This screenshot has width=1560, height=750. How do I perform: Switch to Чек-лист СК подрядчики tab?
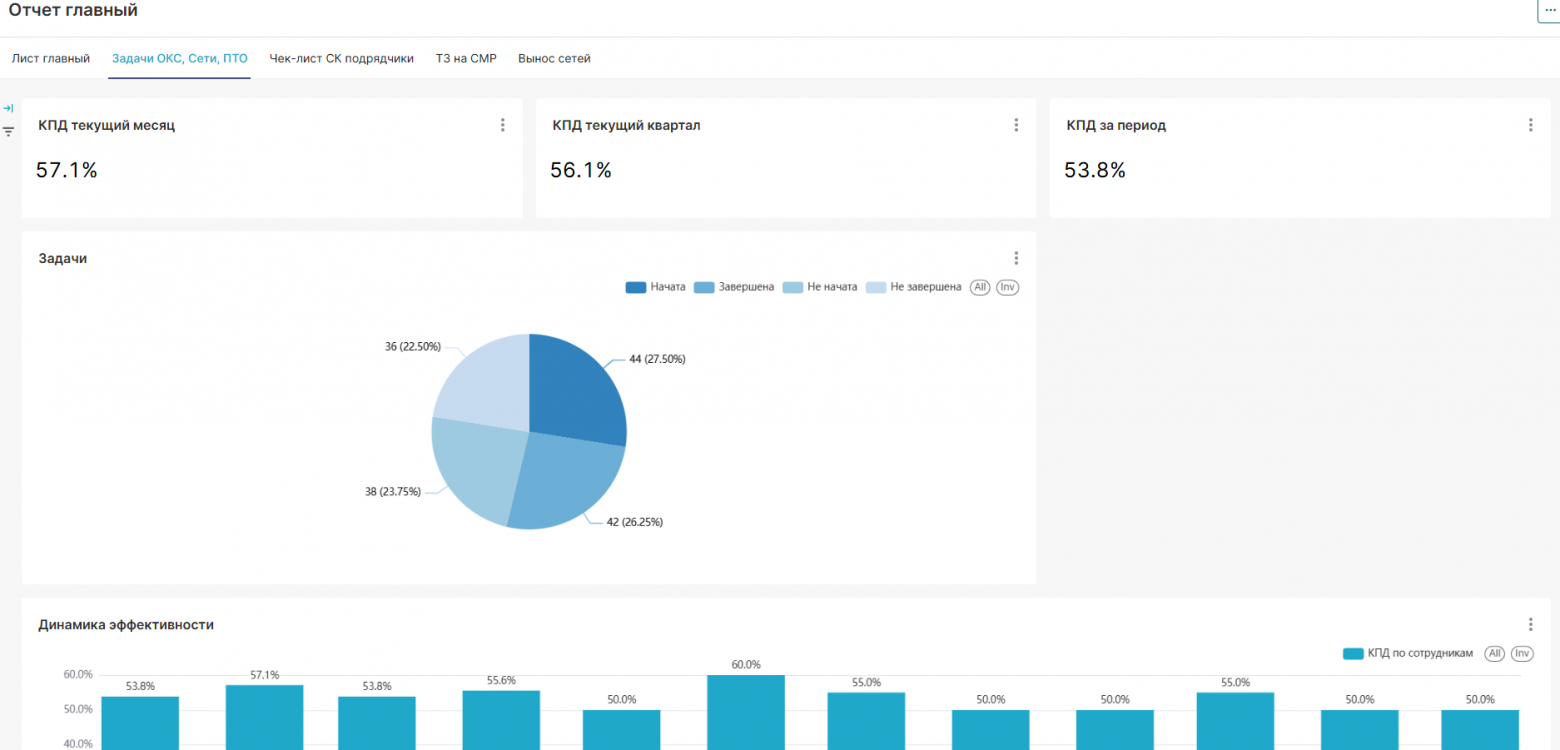[x=341, y=58]
